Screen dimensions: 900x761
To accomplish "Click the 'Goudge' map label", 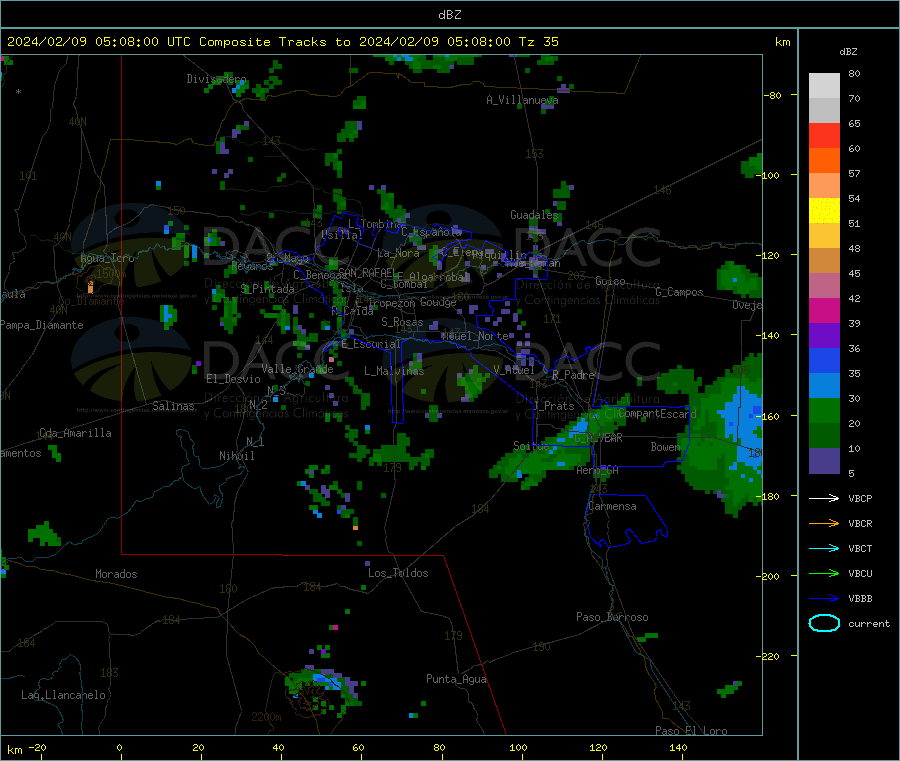I will coord(438,302).
